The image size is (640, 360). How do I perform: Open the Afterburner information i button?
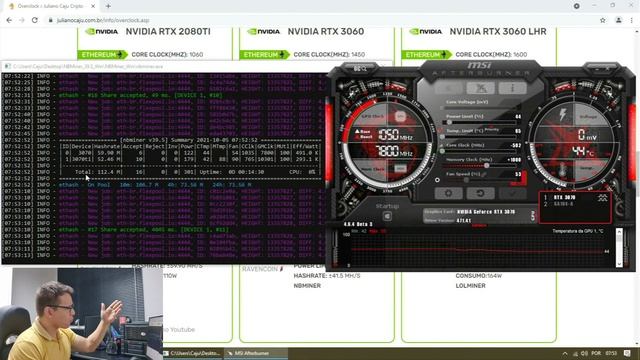[512, 88]
